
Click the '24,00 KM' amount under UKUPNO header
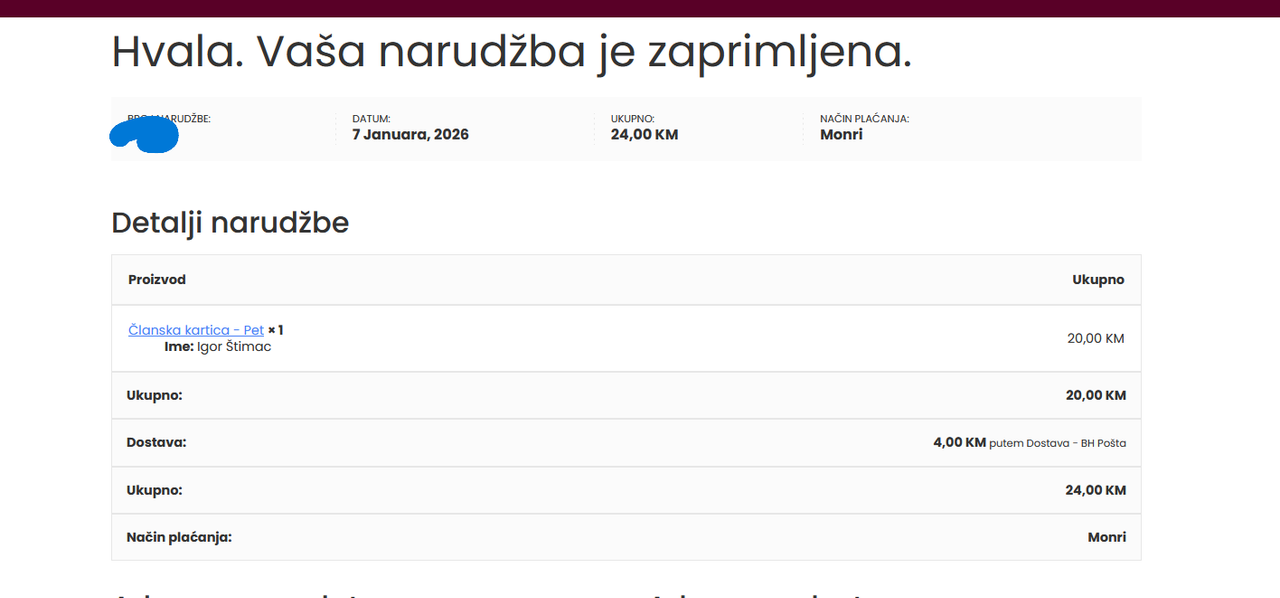(x=644, y=134)
